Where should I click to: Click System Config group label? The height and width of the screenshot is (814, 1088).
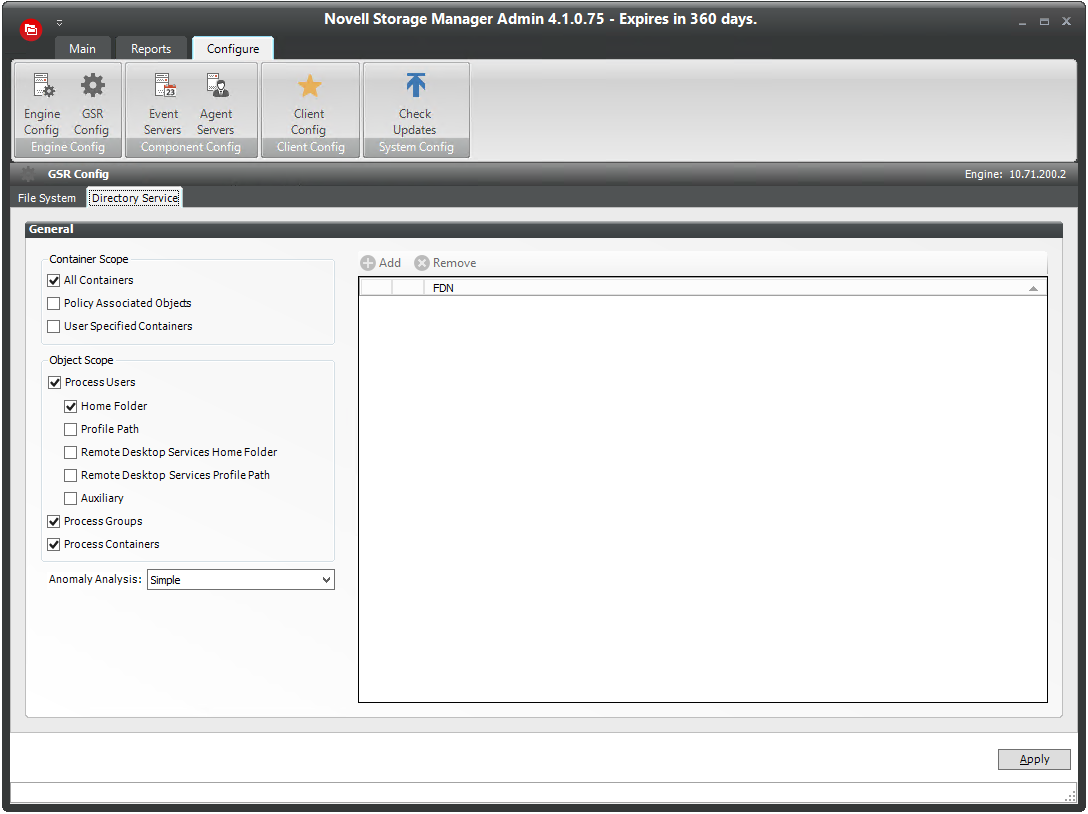pos(416,147)
